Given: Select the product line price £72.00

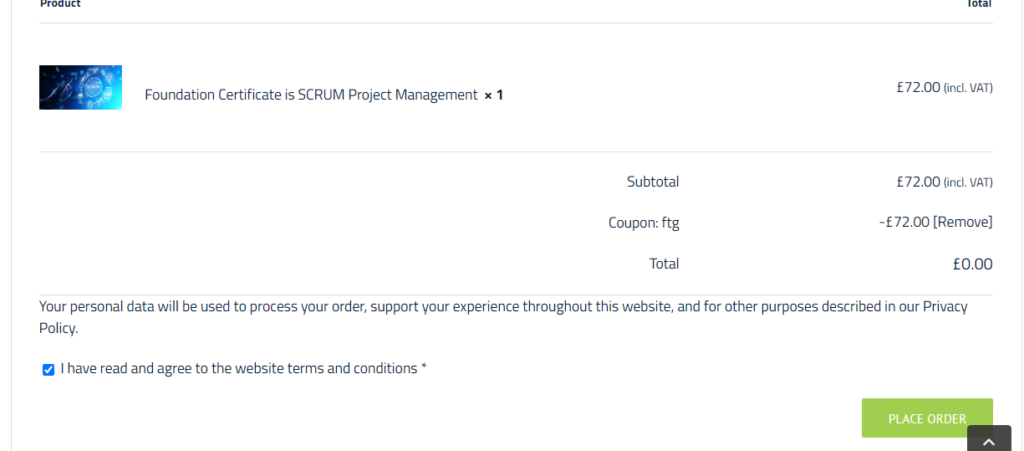Looking at the screenshot, I should click(x=918, y=87).
